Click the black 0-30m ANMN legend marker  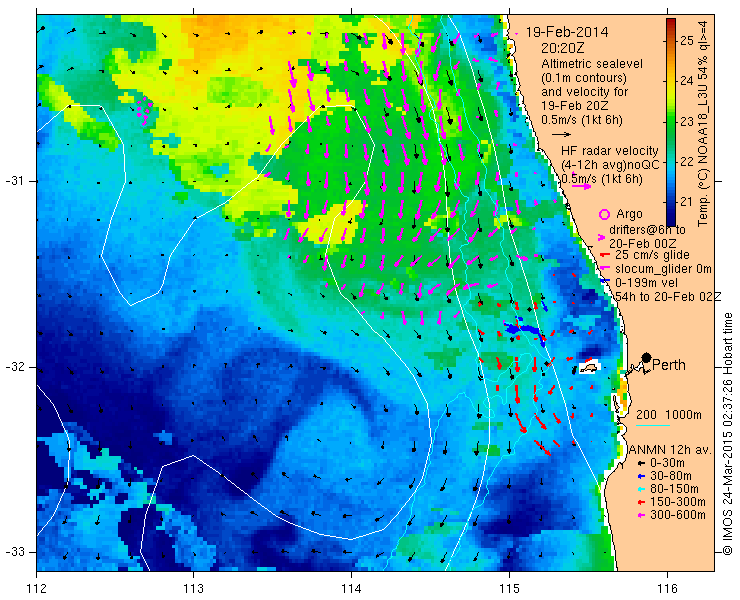(640, 464)
